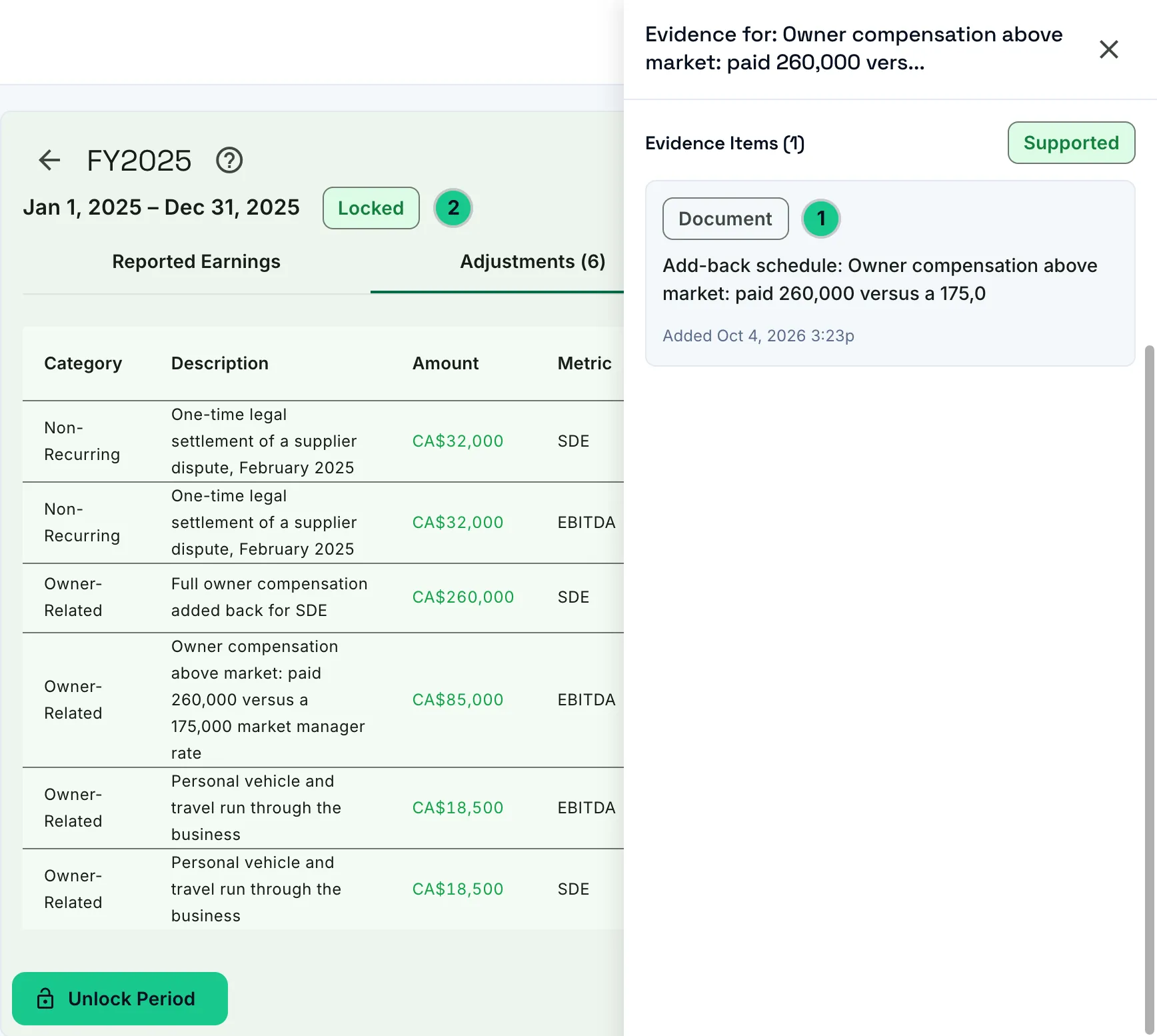
Task: Click the 'Evidence for: Owner compensation' panel title
Action: click(x=854, y=49)
